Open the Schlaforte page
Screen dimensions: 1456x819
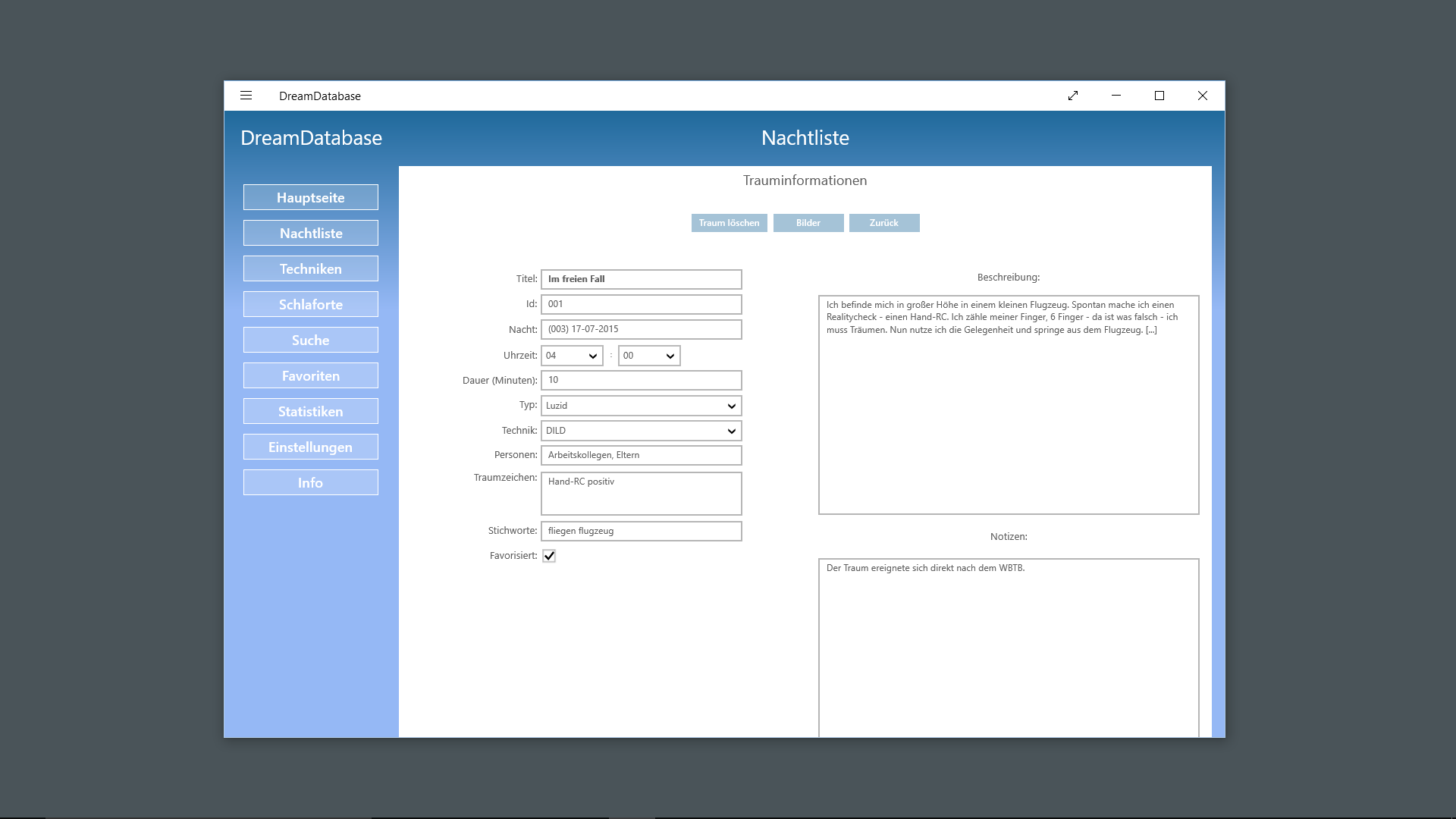tap(310, 304)
